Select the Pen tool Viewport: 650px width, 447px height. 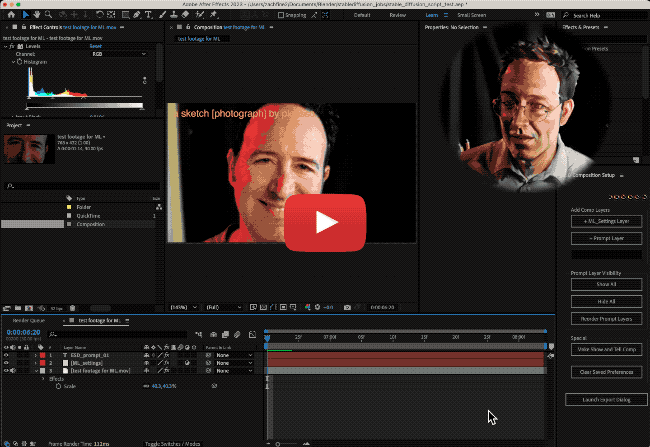click(x=137, y=15)
